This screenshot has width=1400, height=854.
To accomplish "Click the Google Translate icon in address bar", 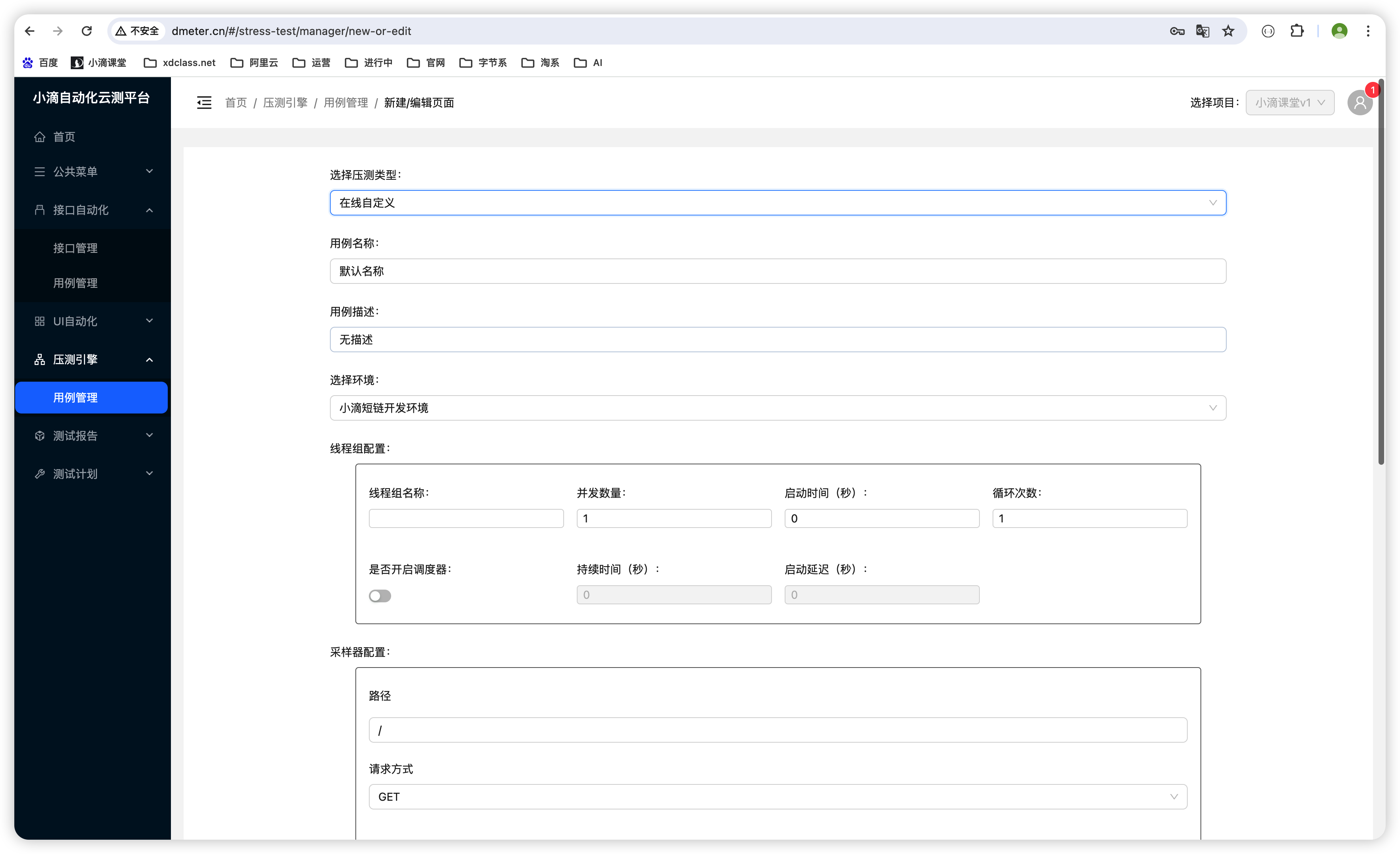I will [1202, 31].
